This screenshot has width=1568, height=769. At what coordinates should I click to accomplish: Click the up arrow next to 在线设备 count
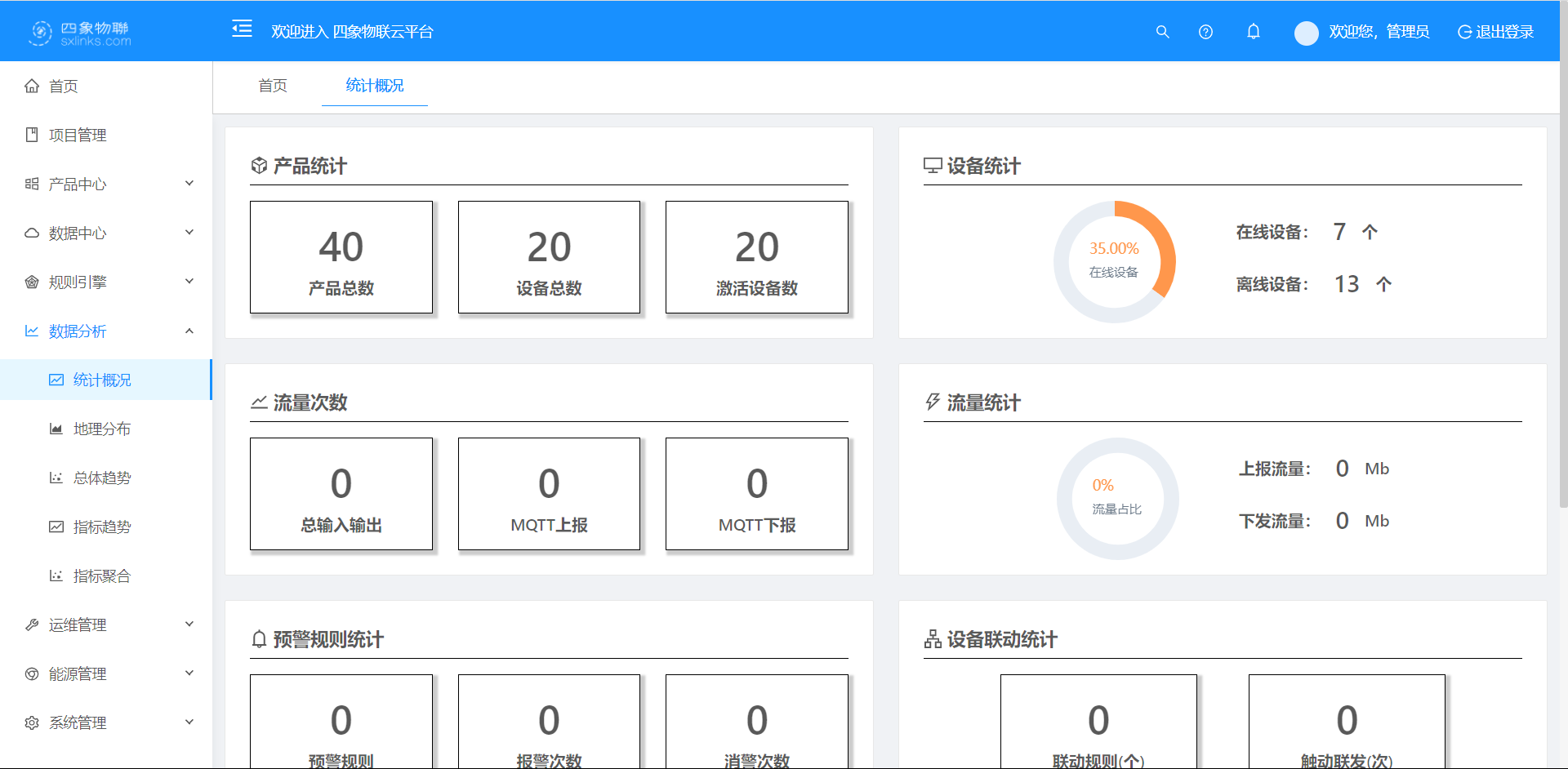(x=1370, y=233)
